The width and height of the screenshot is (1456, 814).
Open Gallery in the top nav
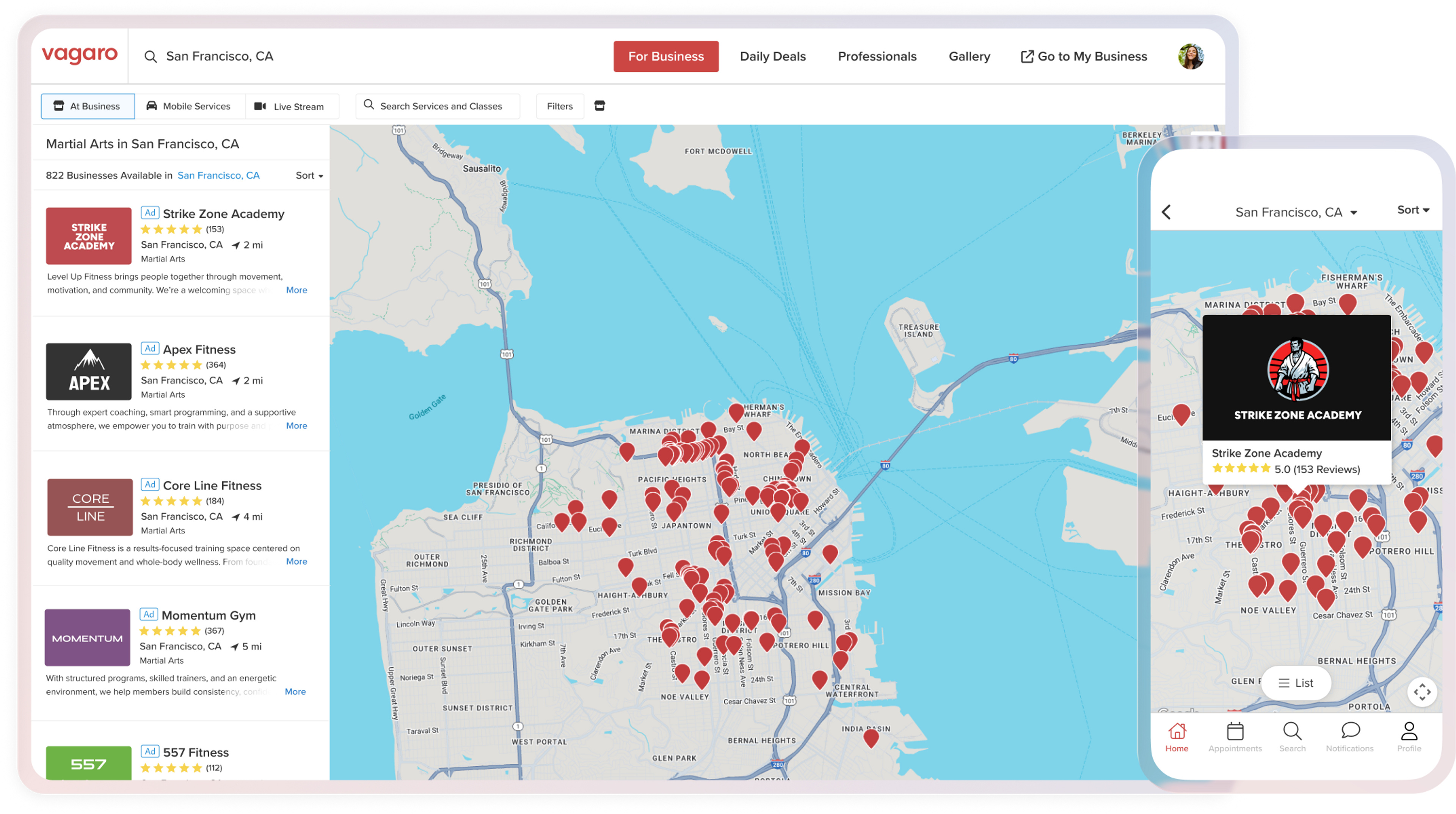(970, 56)
